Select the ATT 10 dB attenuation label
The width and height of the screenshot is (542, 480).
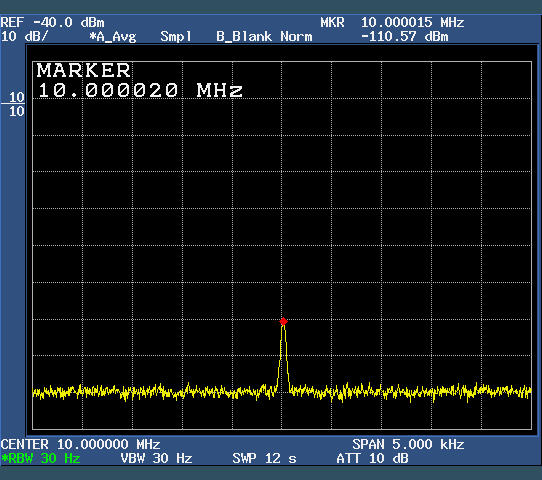click(x=373, y=459)
